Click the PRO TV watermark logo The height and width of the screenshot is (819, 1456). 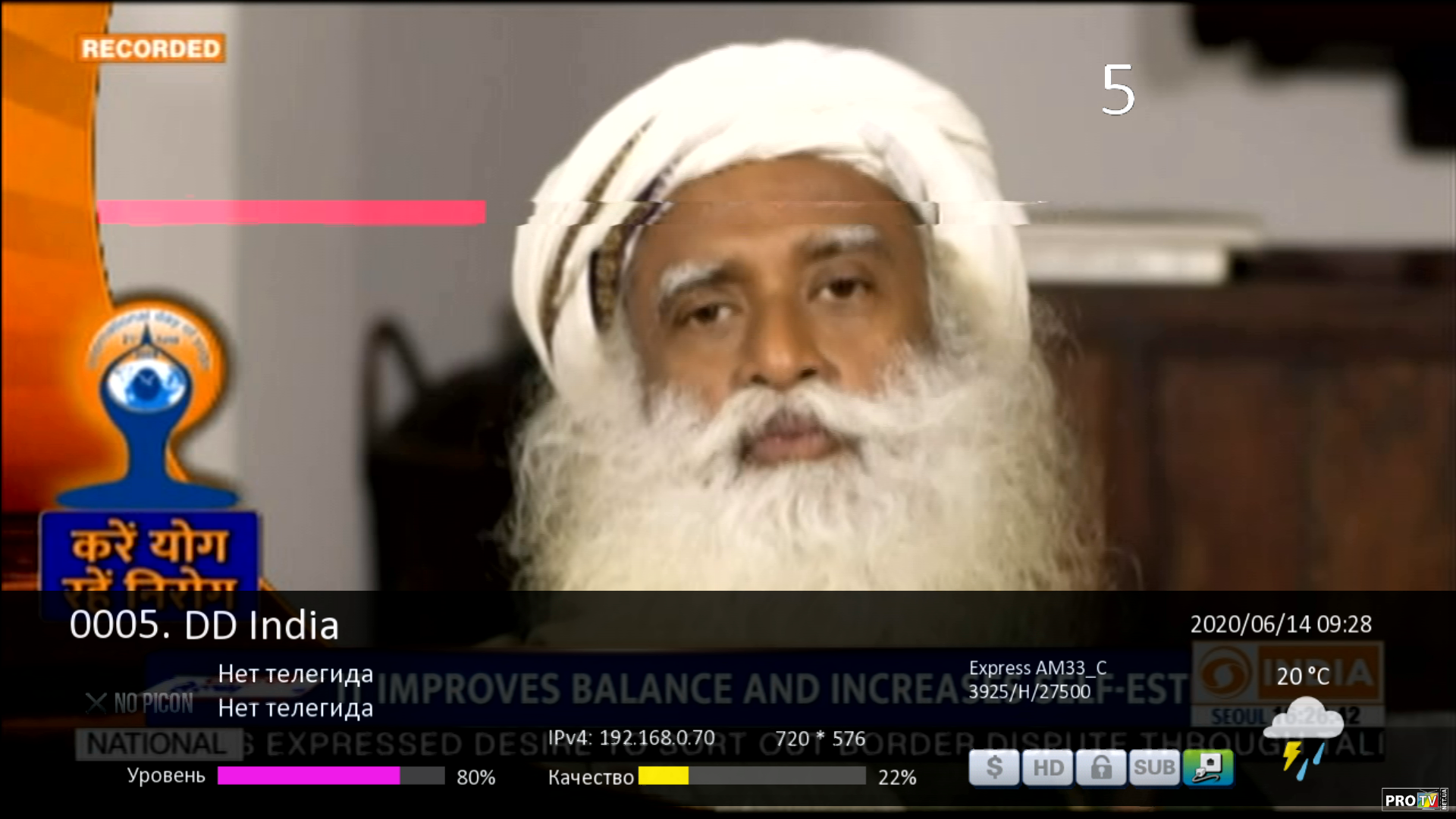pos(1415,800)
